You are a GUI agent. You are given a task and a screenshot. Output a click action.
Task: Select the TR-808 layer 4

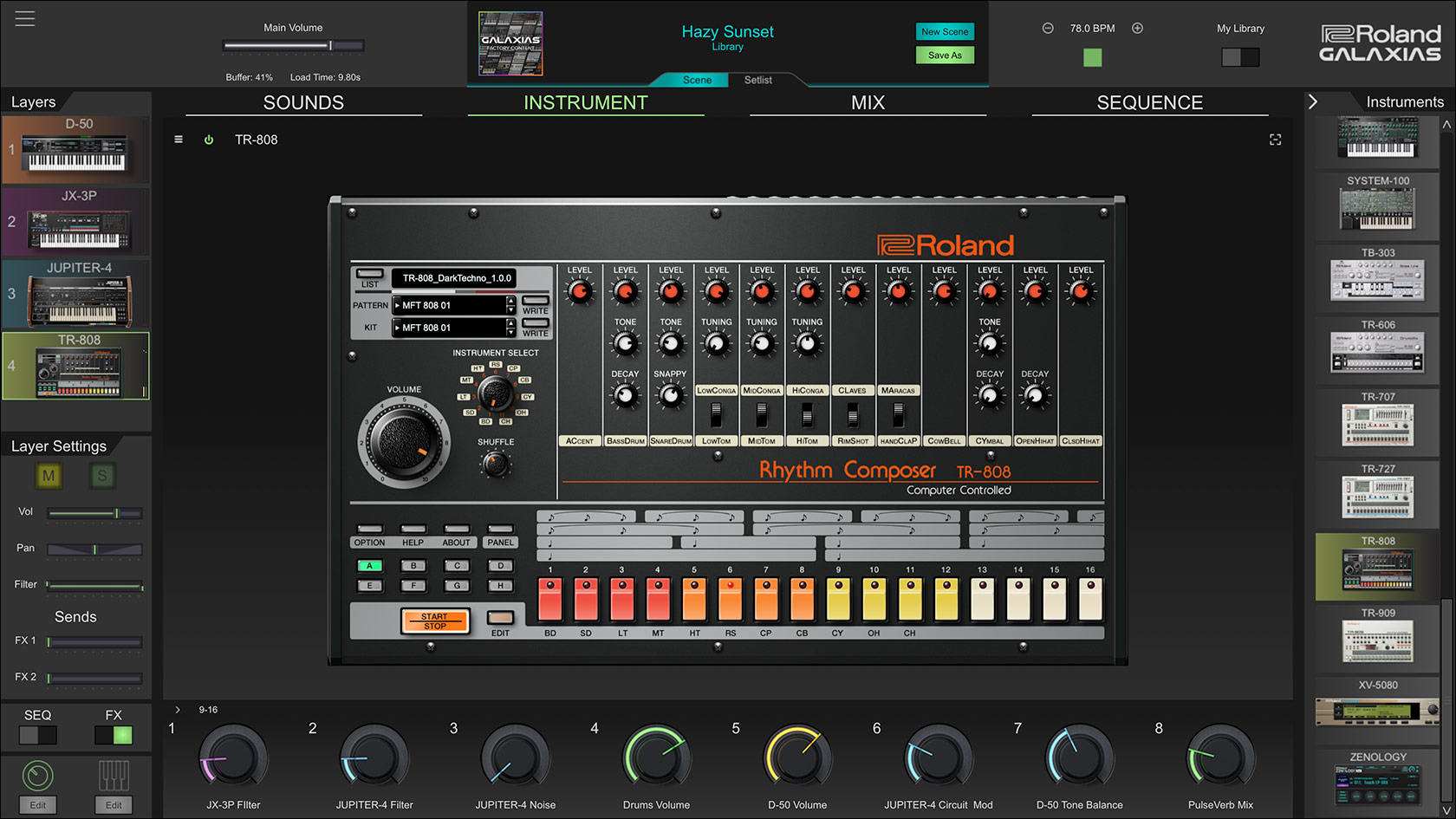point(75,366)
